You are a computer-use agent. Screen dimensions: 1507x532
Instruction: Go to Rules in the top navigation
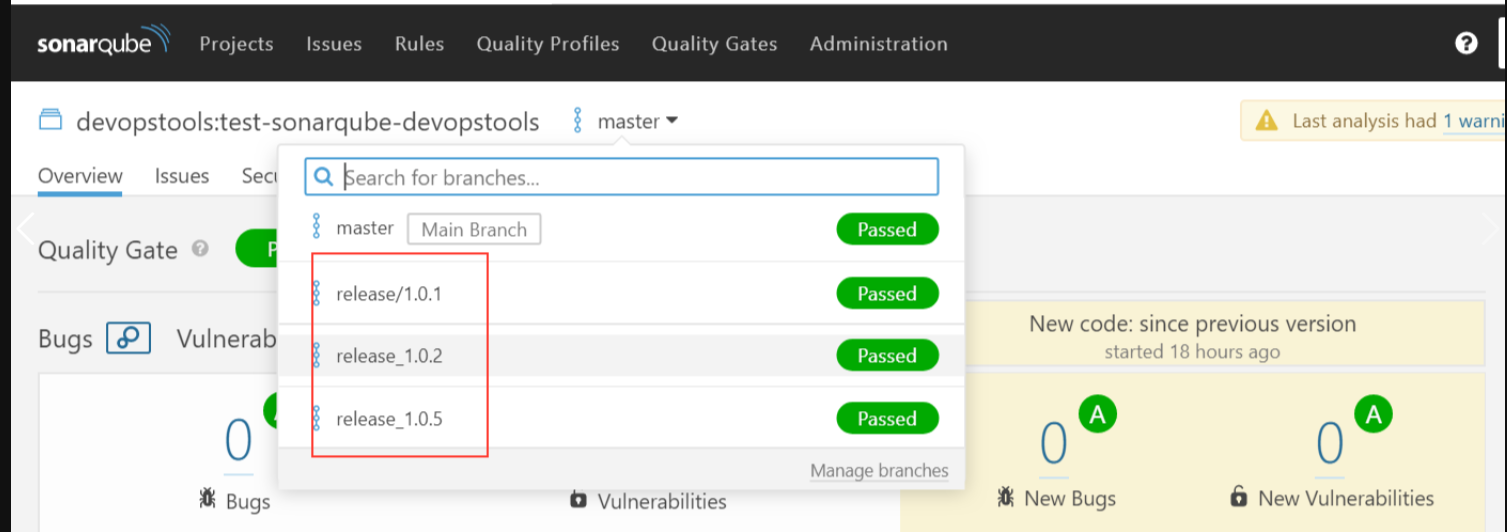pyautogui.click(x=419, y=44)
